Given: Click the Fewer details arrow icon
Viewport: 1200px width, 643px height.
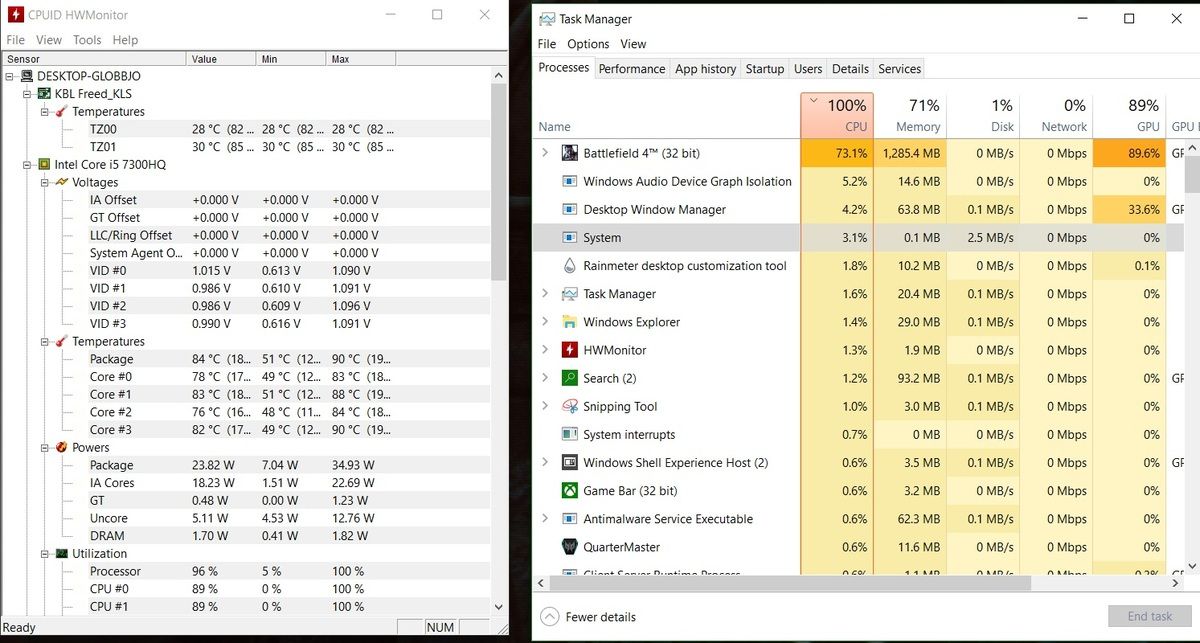Looking at the screenshot, I should pyautogui.click(x=549, y=617).
